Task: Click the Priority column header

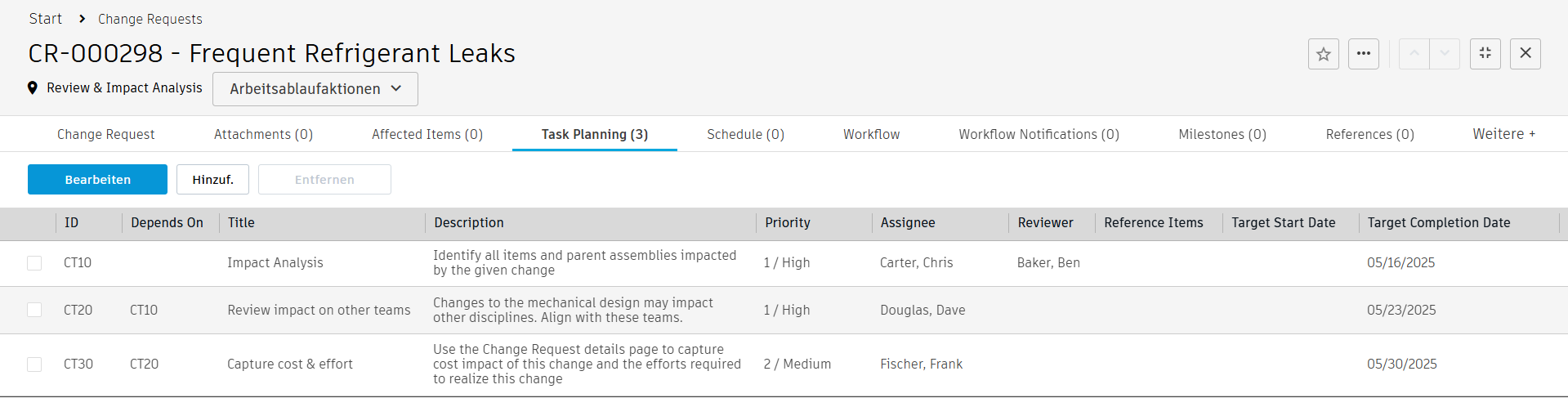Action: [787, 223]
